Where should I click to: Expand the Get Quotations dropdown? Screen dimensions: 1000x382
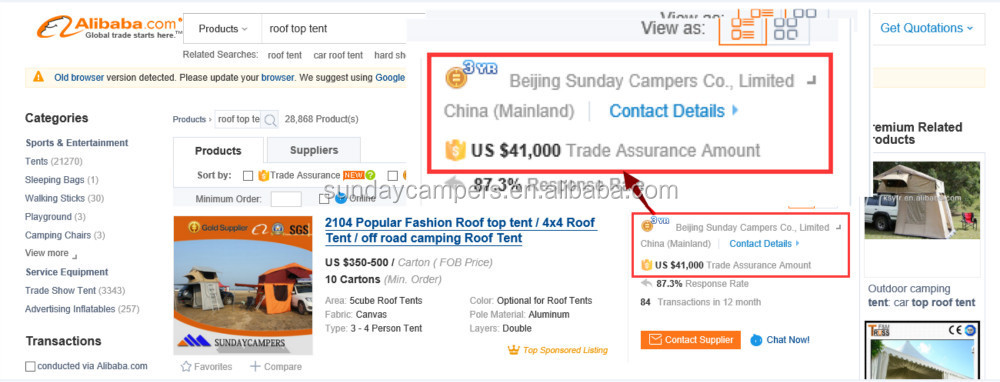point(927,28)
